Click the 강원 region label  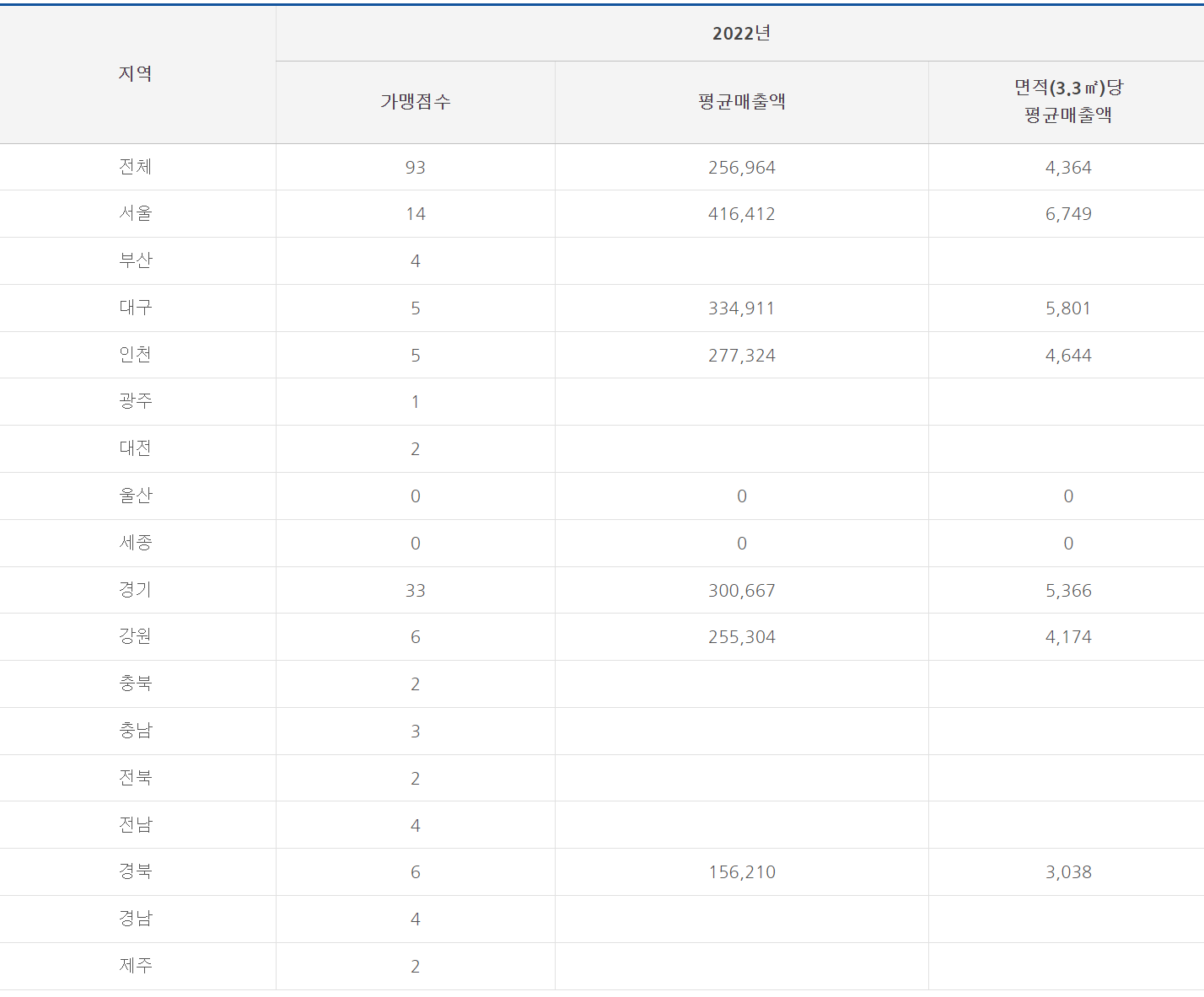coord(136,636)
